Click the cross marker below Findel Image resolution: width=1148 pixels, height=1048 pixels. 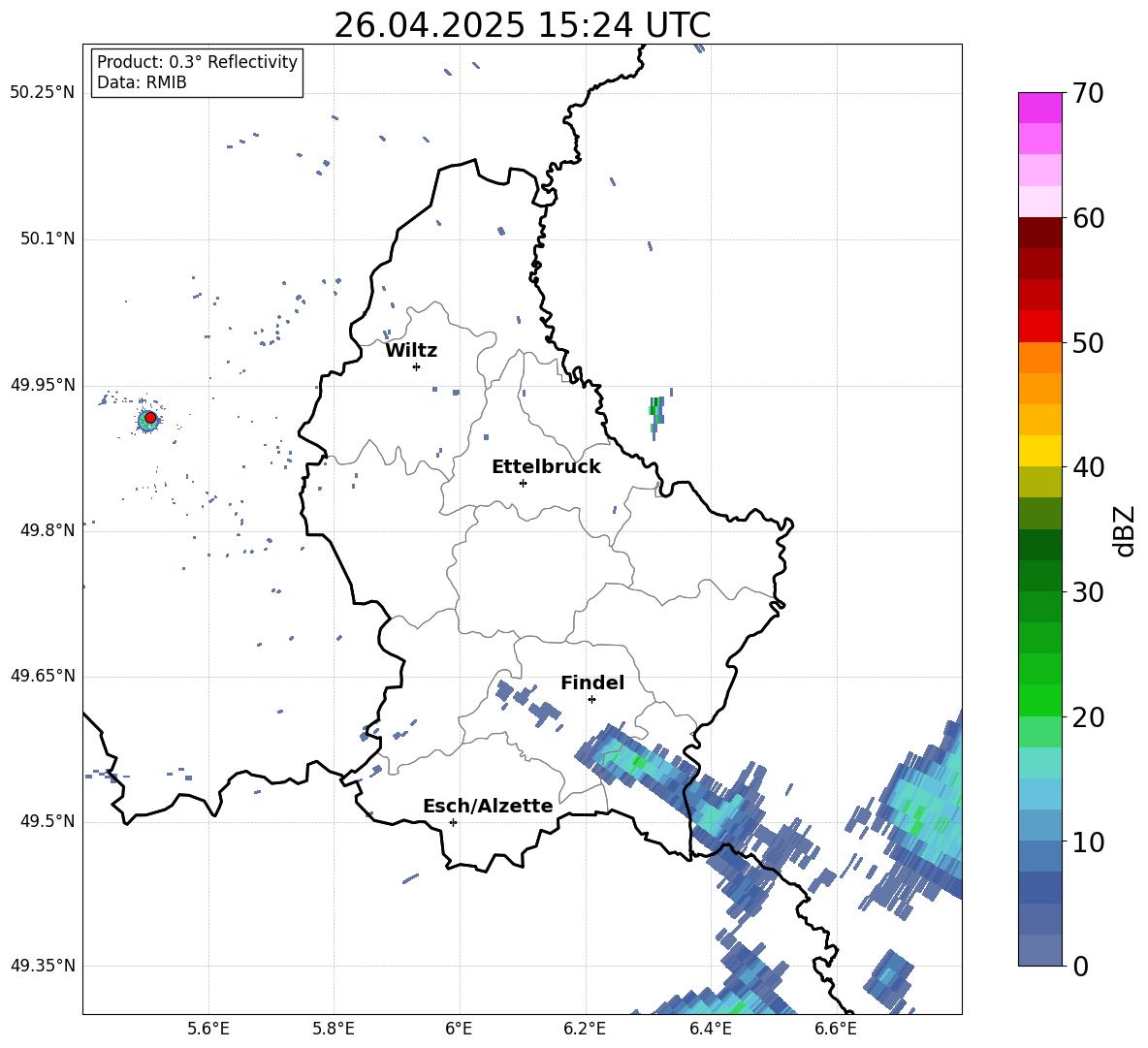pyautogui.click(x=591, y=700)
